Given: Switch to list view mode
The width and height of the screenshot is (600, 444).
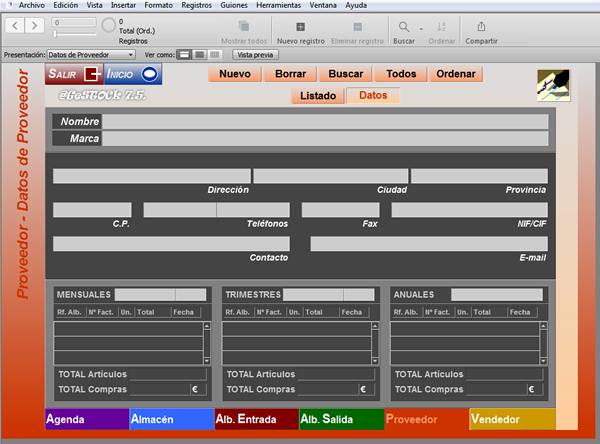Looking at the screenshot, I should click(x=199, y=55).
